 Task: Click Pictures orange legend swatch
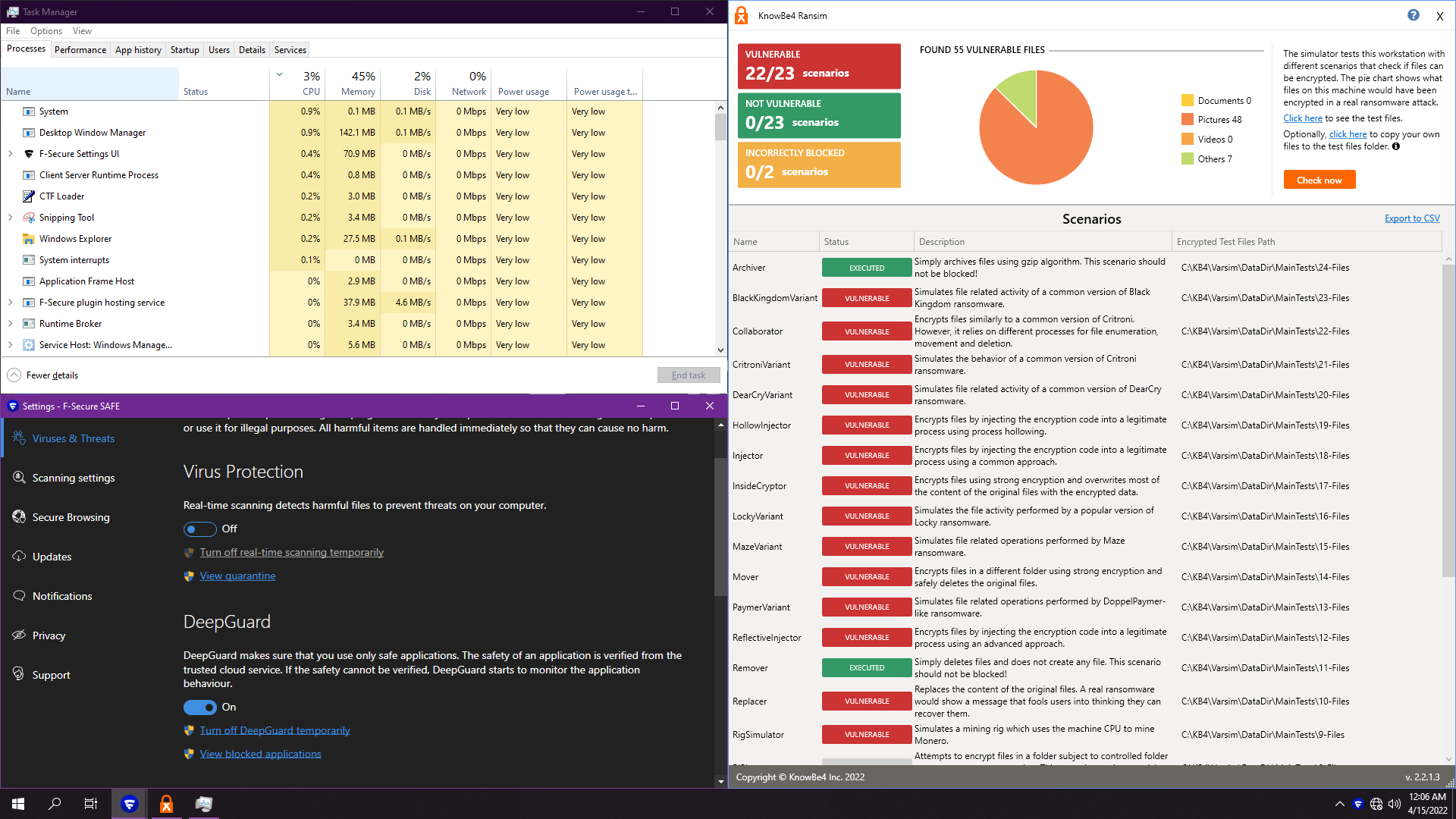(1188, 120)
